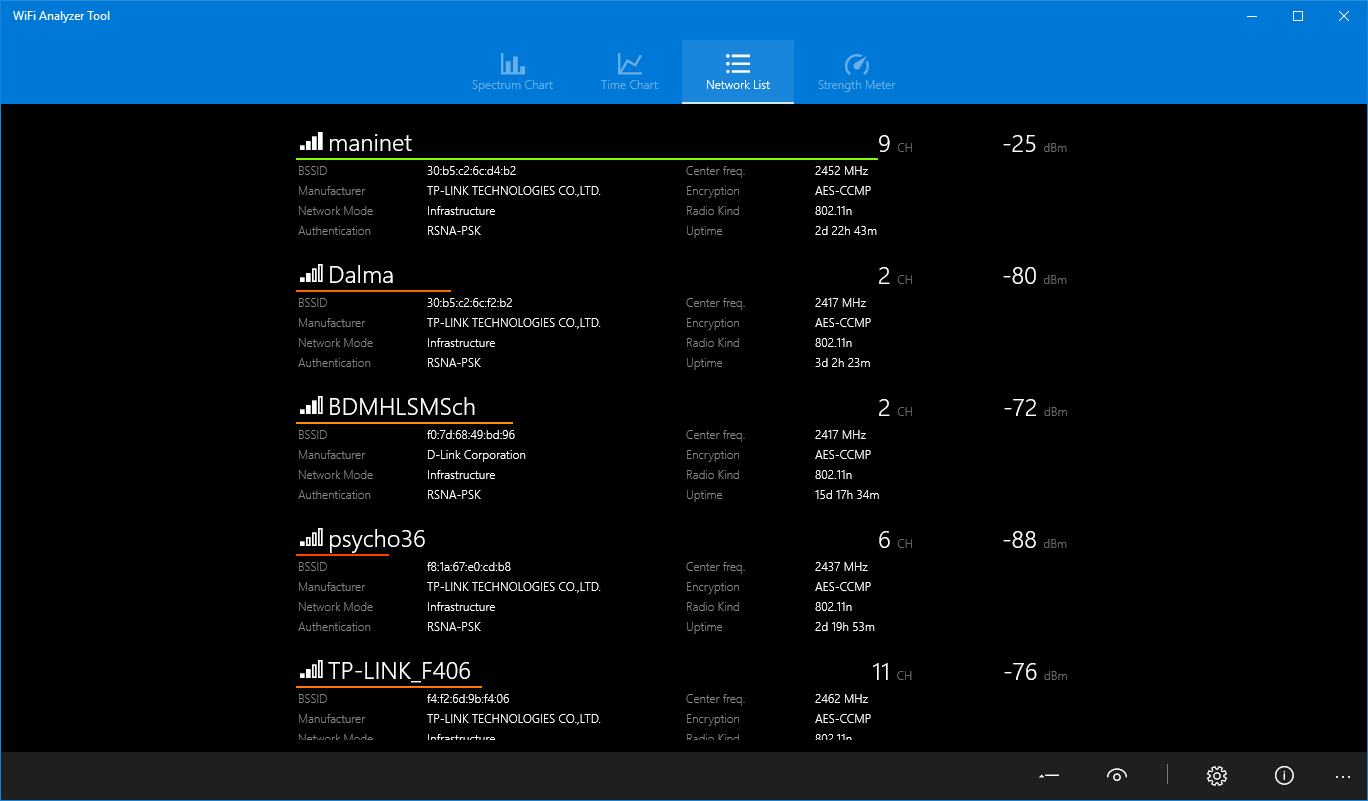This screenshot has width=1368, height=801.
Task: Click the info icon in the bottom bar
Action: tap(1284, 775)
